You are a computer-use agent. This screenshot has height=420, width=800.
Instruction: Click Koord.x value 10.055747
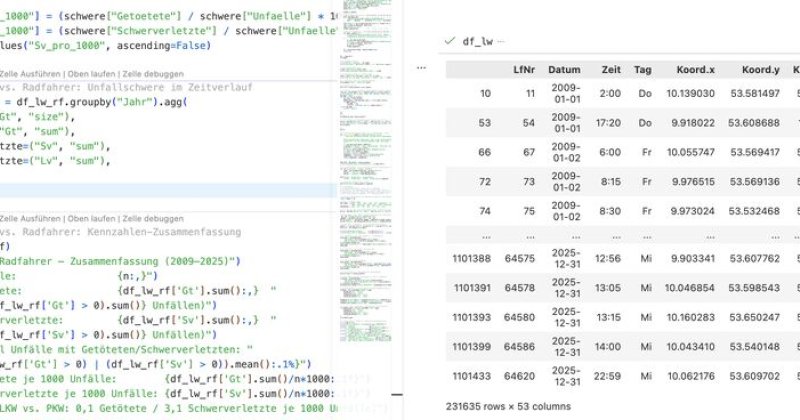[690, 152]
